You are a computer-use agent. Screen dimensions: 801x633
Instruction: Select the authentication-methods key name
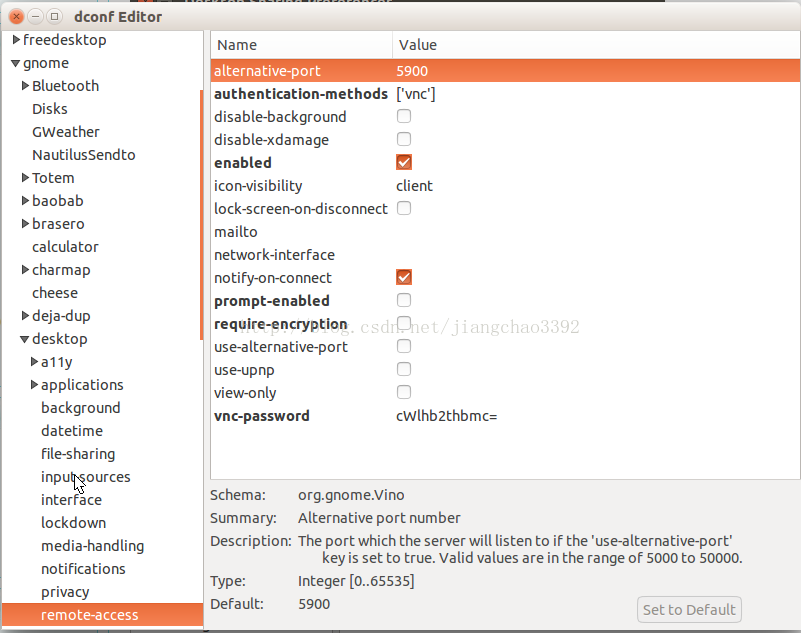coord(301,93)
